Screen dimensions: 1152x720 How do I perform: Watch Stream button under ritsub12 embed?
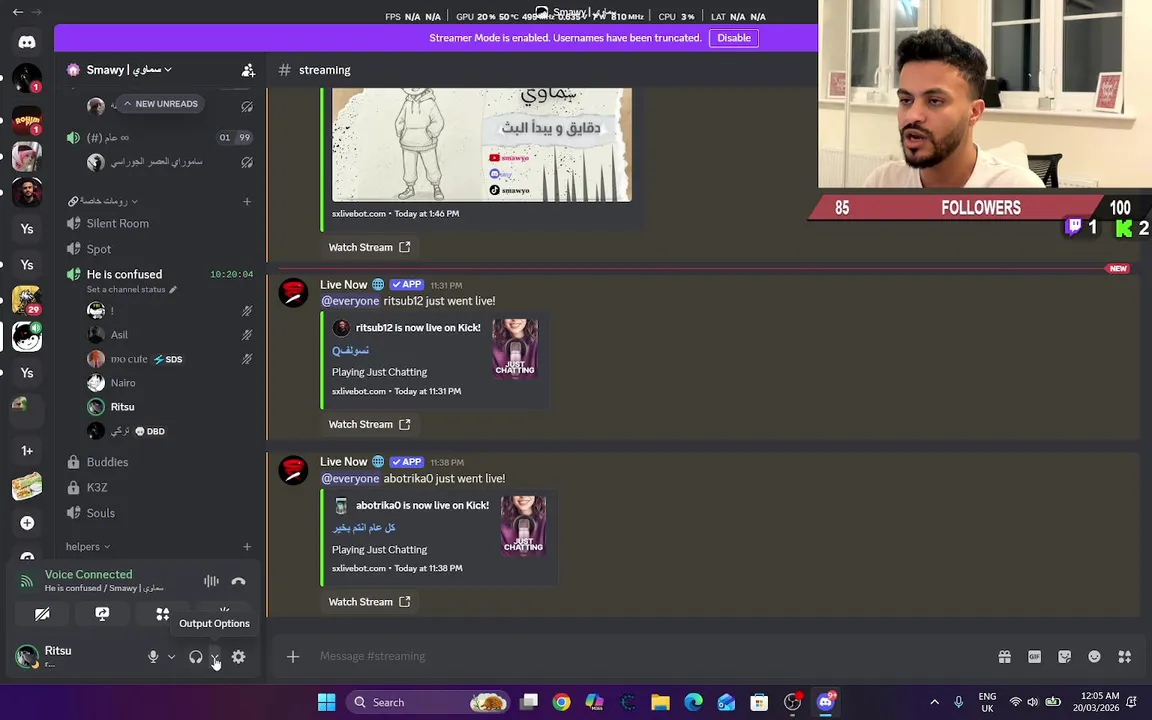point(369,424)
